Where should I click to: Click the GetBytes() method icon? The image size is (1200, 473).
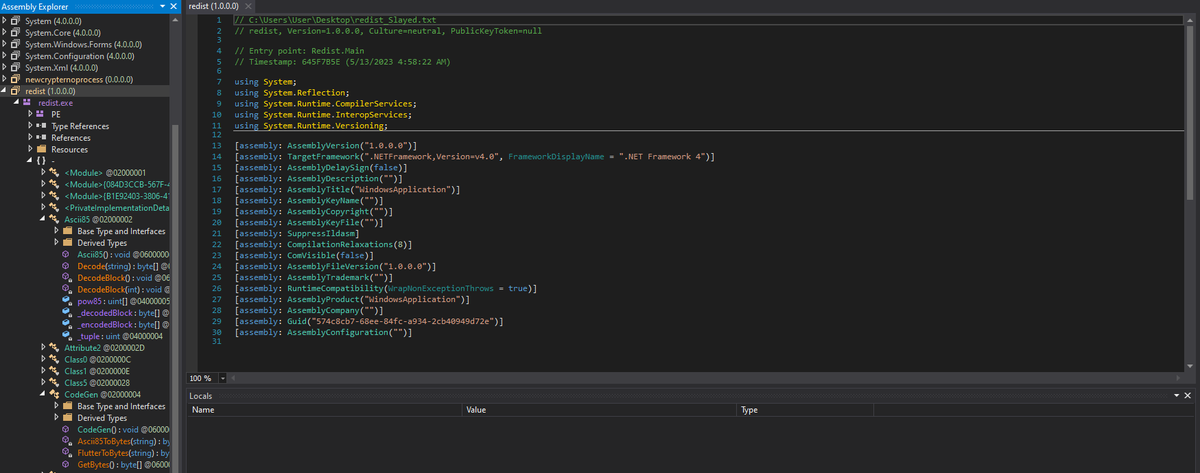67,465
